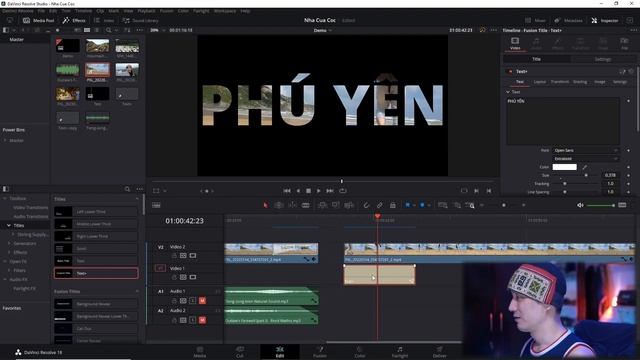Viewport: 640px width, 360px height.
Task: Mute Audio 1 track with M button
Action: 202,300
